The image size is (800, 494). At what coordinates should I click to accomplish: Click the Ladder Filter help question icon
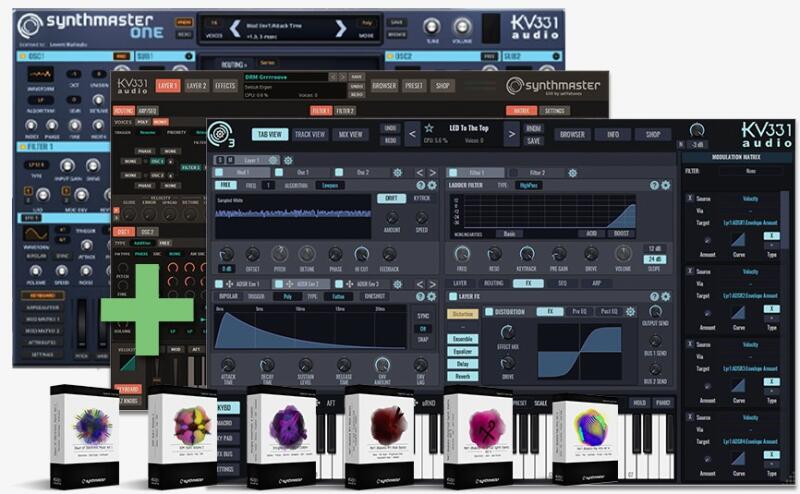[654, 185]
